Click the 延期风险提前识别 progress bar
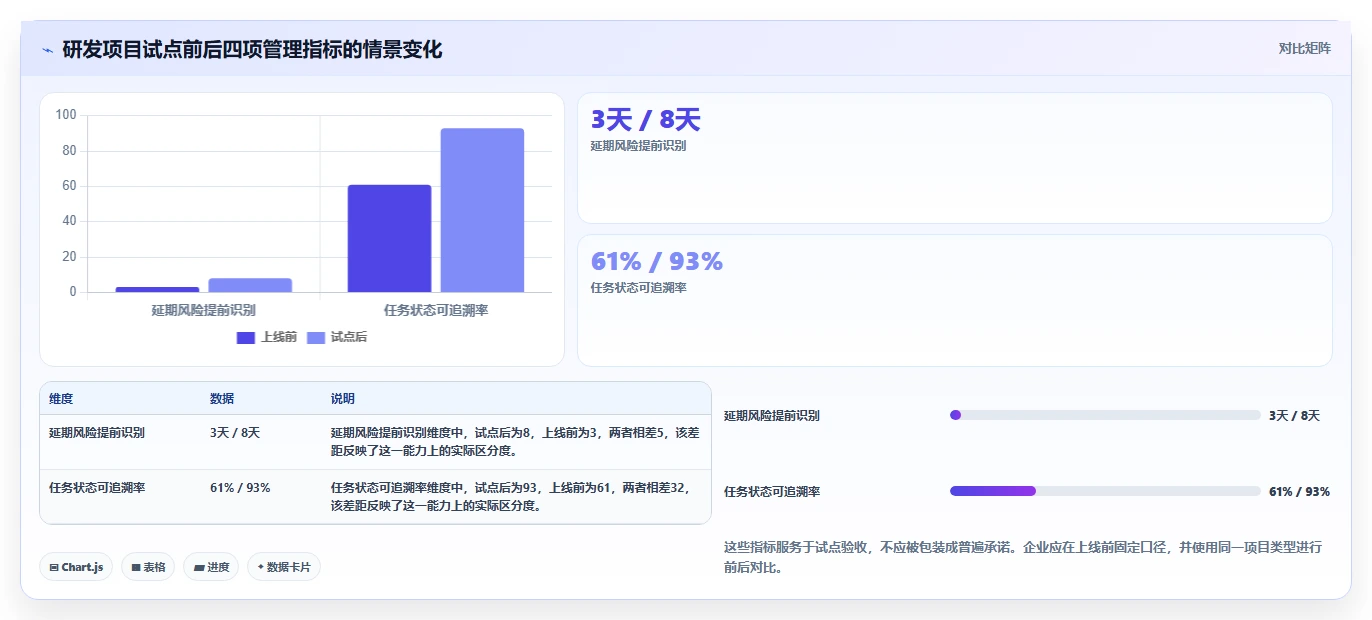Screen dimensions: 1372x620 1105,415
